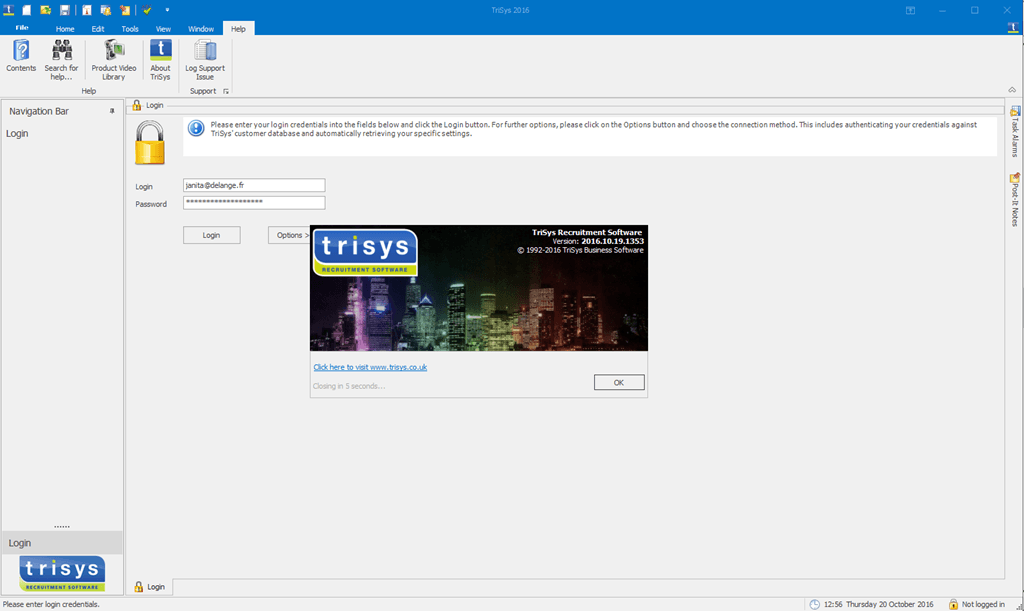Toggle the Navigation Bar pin
1024x611 pixels.
112,111
